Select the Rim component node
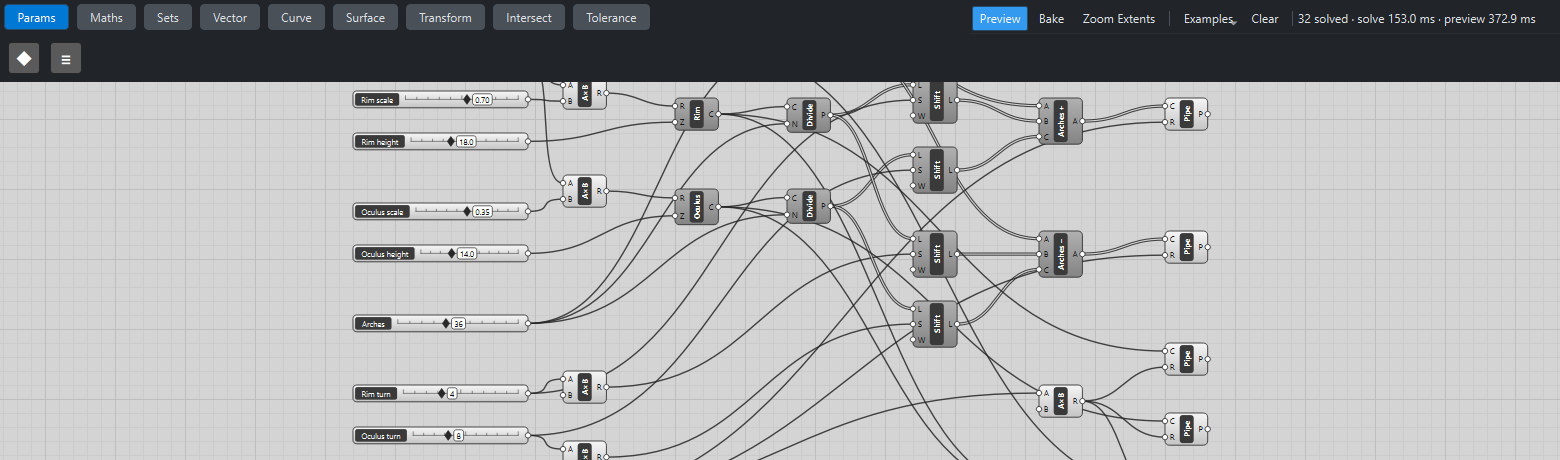1560x460 pixels. coord(697,113)
